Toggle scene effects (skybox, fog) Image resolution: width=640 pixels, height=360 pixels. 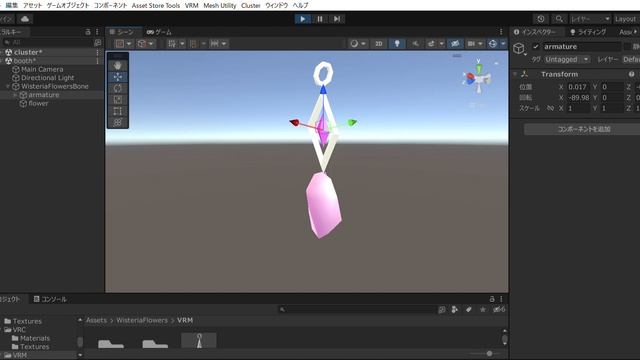coord(431,44)
